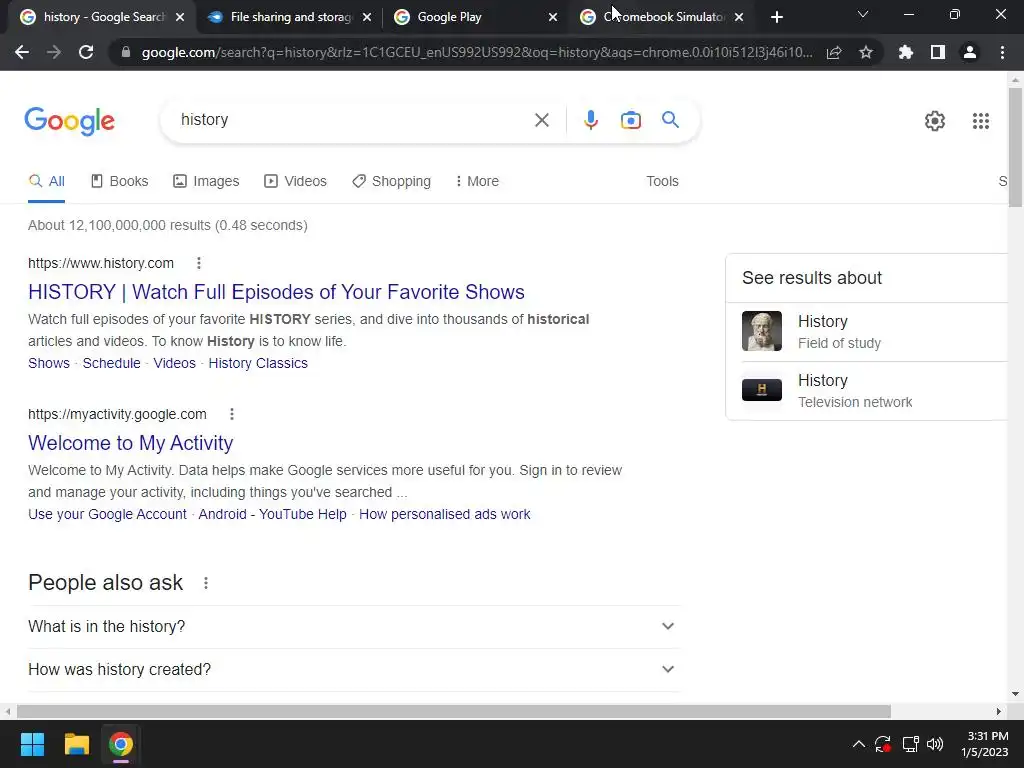The width and height of the screenshot is (1024, 768).
Task: Close the history - Google Search tab
Action: 180,17
